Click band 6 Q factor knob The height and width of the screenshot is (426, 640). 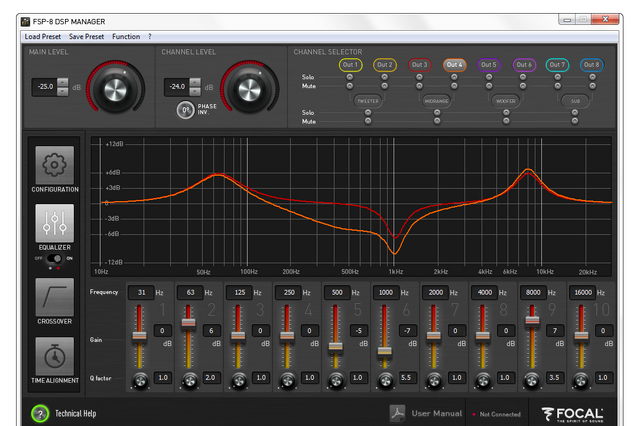click(385, 380)
